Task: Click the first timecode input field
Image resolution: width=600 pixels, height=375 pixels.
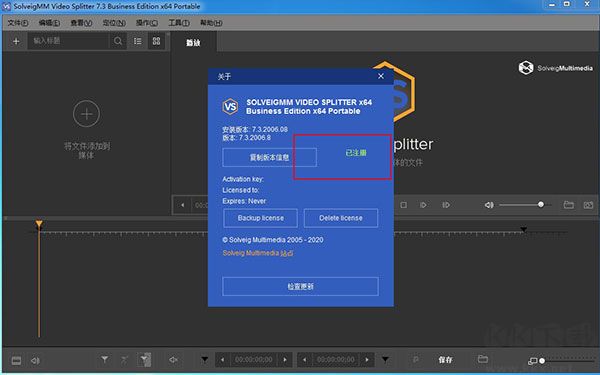Action: point(254,360)
